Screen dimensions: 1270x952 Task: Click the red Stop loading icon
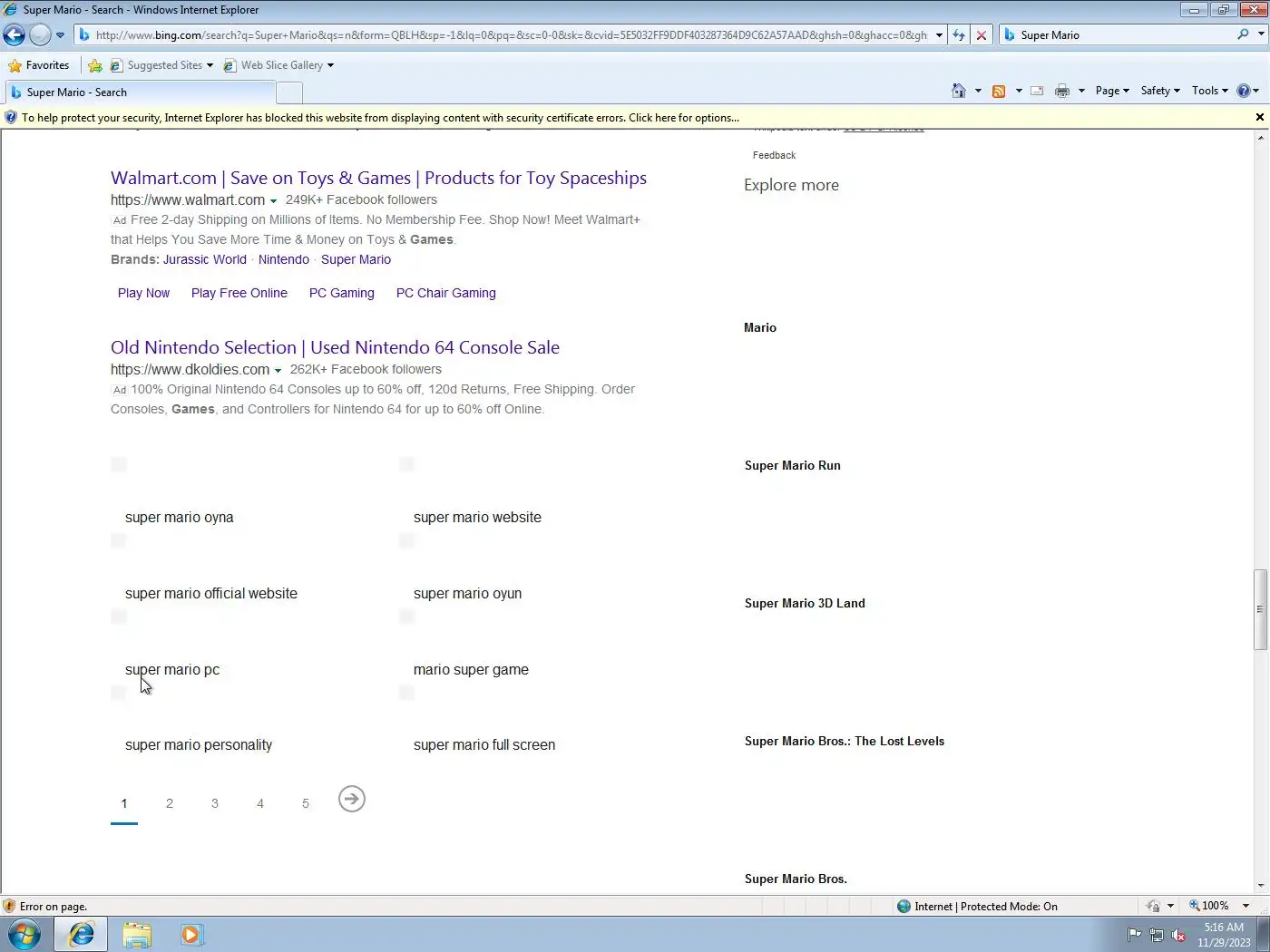pos(981,35)
